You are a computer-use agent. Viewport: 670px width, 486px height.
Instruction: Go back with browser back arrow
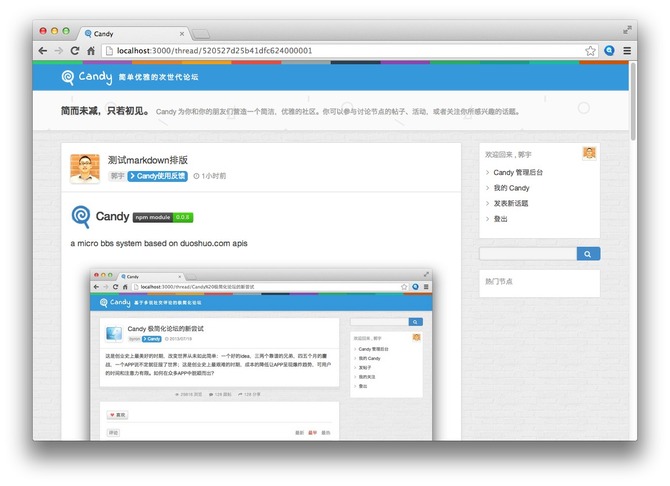(43, 51)
